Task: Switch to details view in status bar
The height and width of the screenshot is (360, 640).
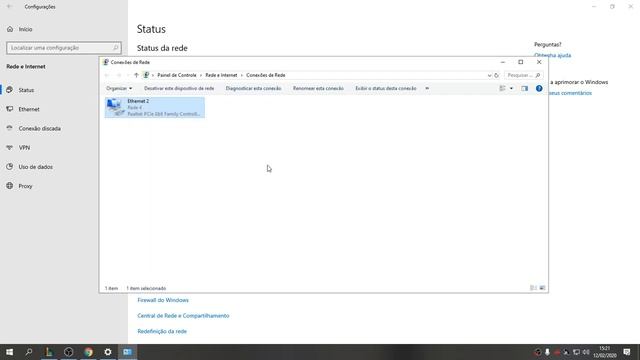Action: [x=533, y=288]
